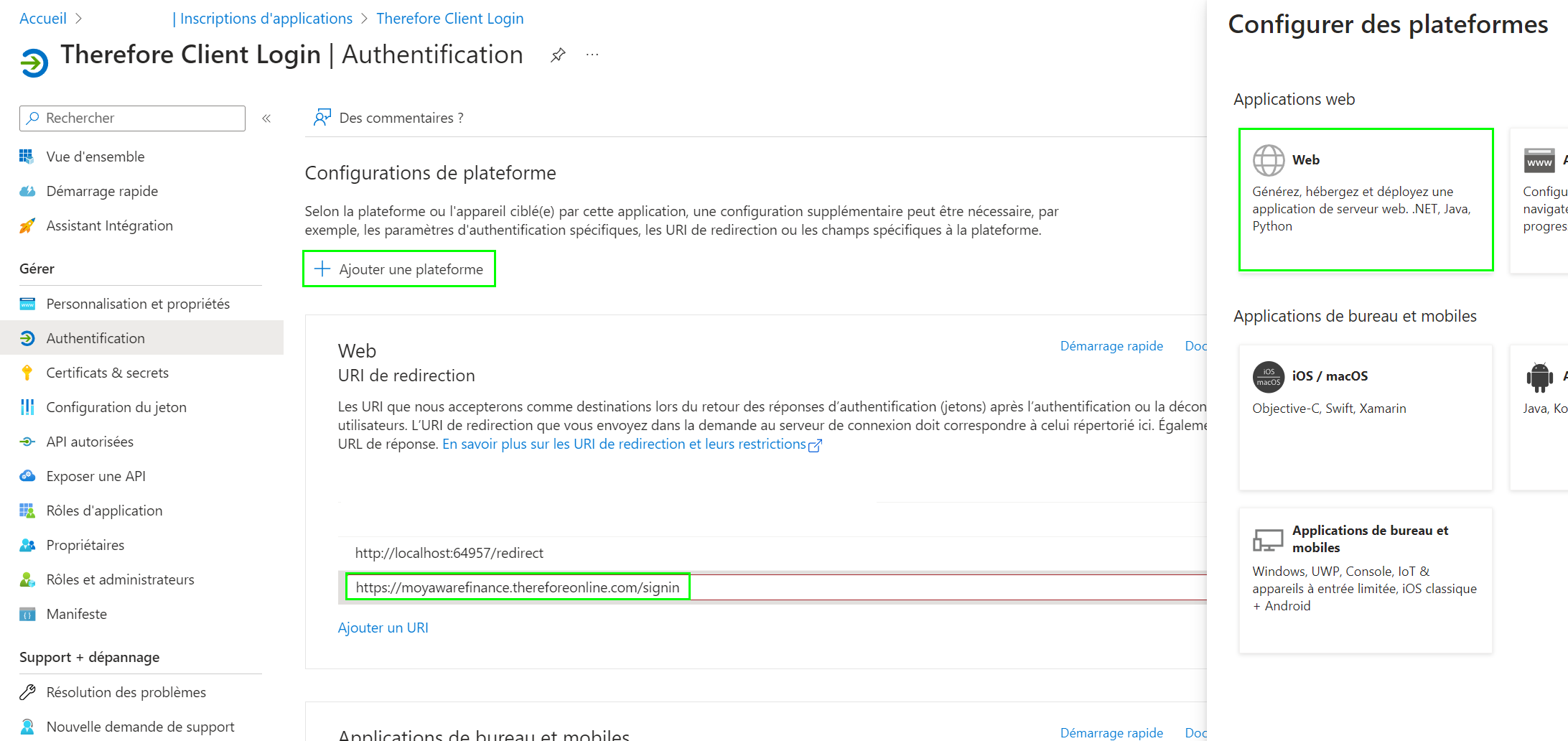Screen dimensions: 1568x741
Task: Choose the Web platform card
Action: [1366, 200]
